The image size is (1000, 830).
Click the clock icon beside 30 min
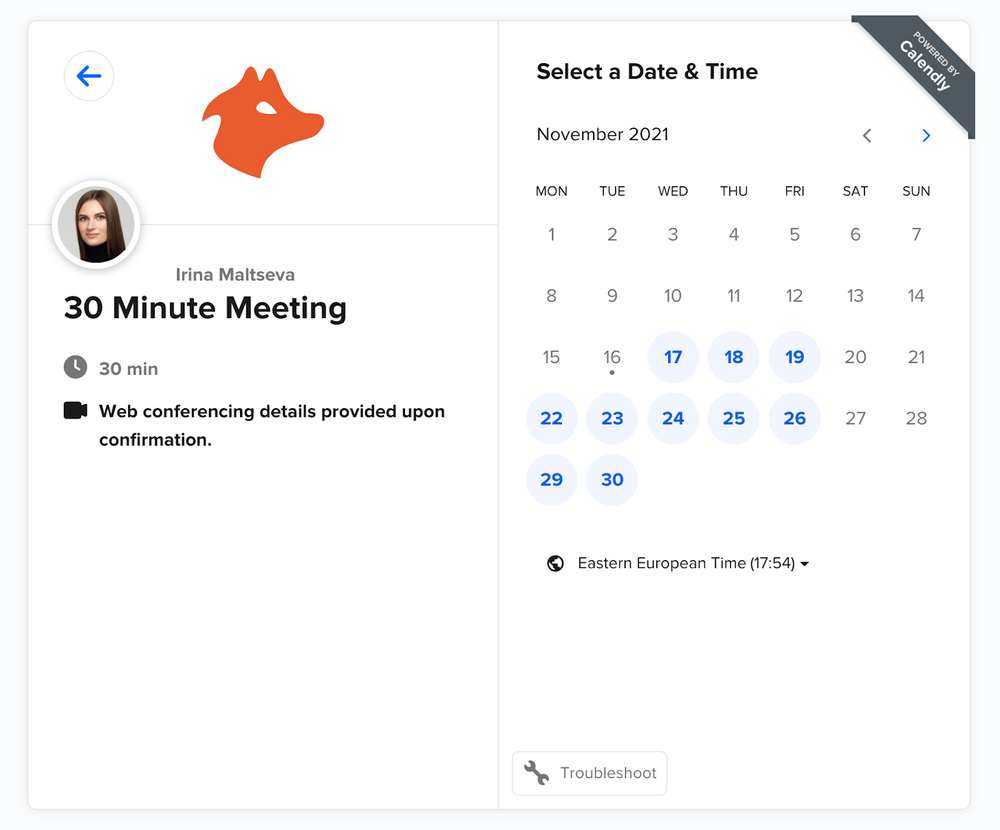pyautogui.click(x=75, y=367)
